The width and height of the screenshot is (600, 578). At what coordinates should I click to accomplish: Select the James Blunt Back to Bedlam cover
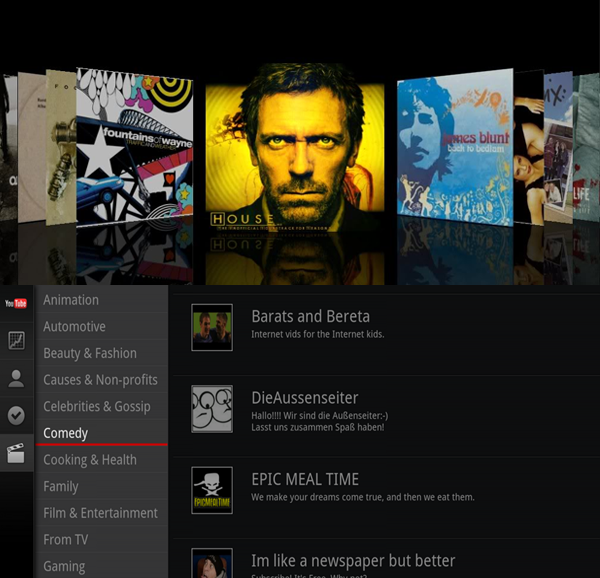click(x=455, y=147)
